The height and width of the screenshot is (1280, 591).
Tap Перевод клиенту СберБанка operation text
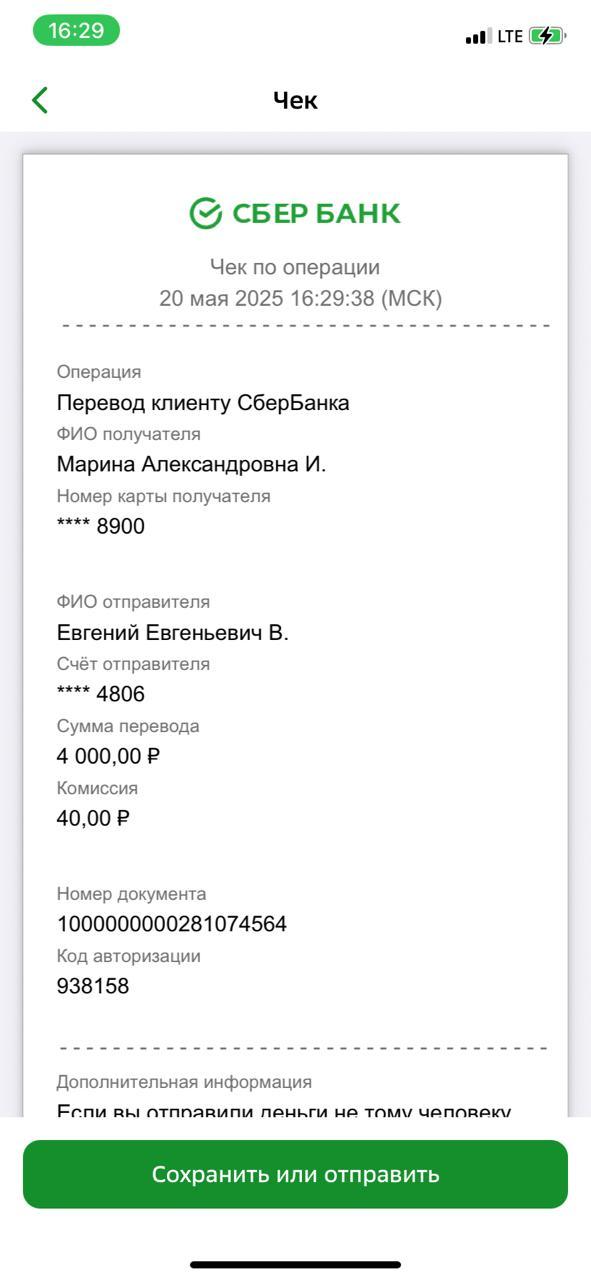click(203, 403)
